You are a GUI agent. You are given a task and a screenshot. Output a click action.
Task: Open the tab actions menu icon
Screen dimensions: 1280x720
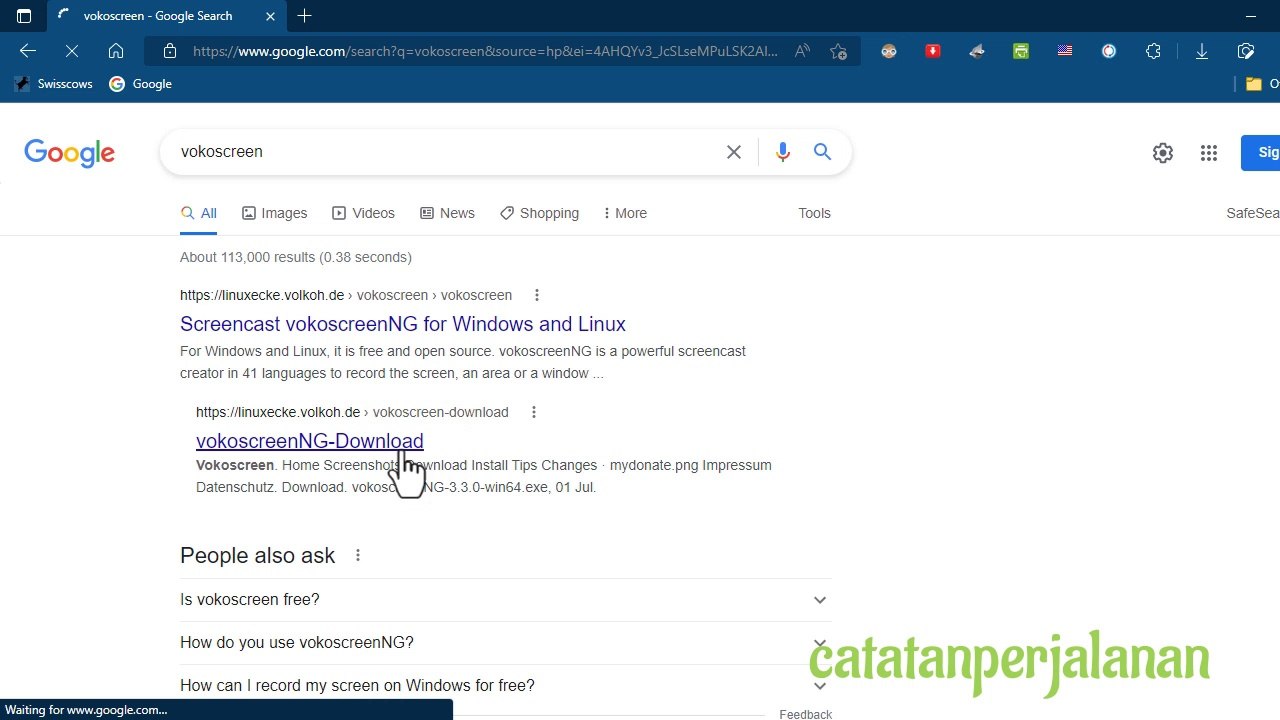24,16
